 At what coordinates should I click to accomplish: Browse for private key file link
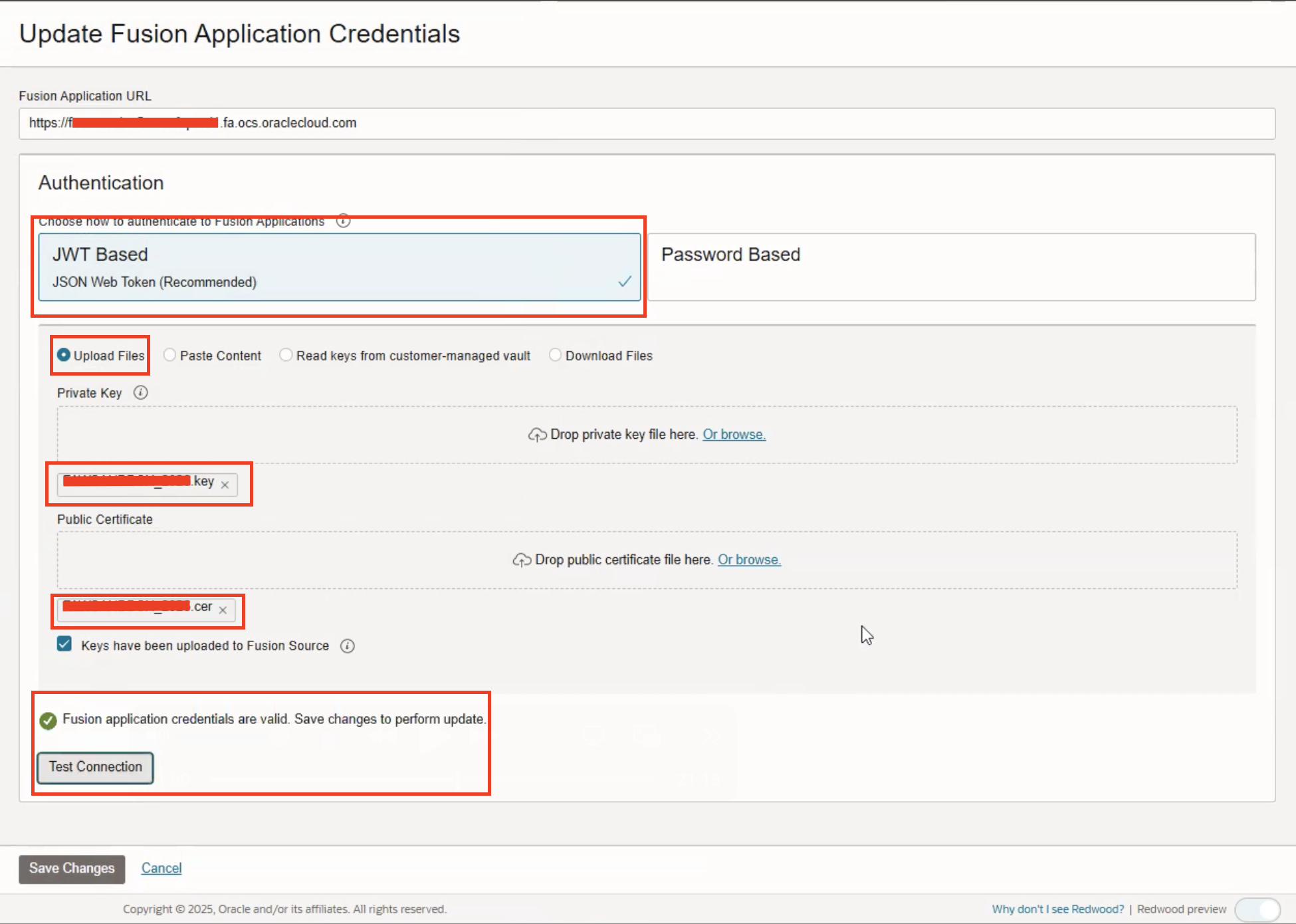[x=734, y=435]
